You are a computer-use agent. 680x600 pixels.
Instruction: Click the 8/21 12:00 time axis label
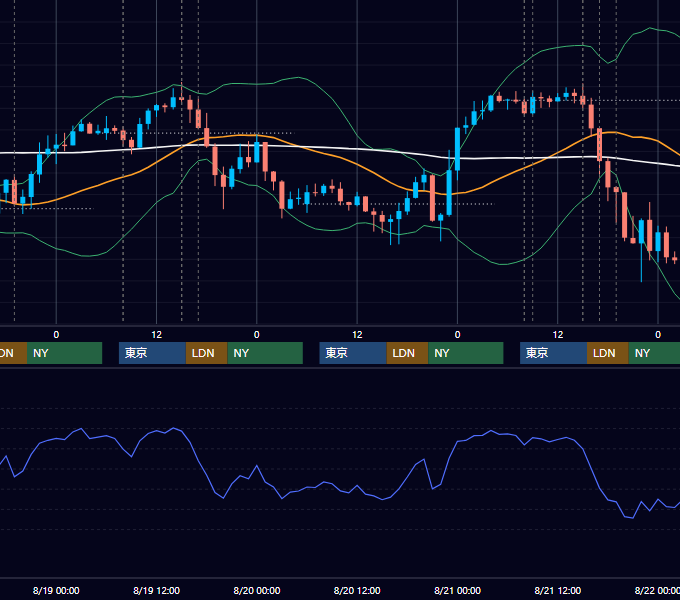coord(558,590)
